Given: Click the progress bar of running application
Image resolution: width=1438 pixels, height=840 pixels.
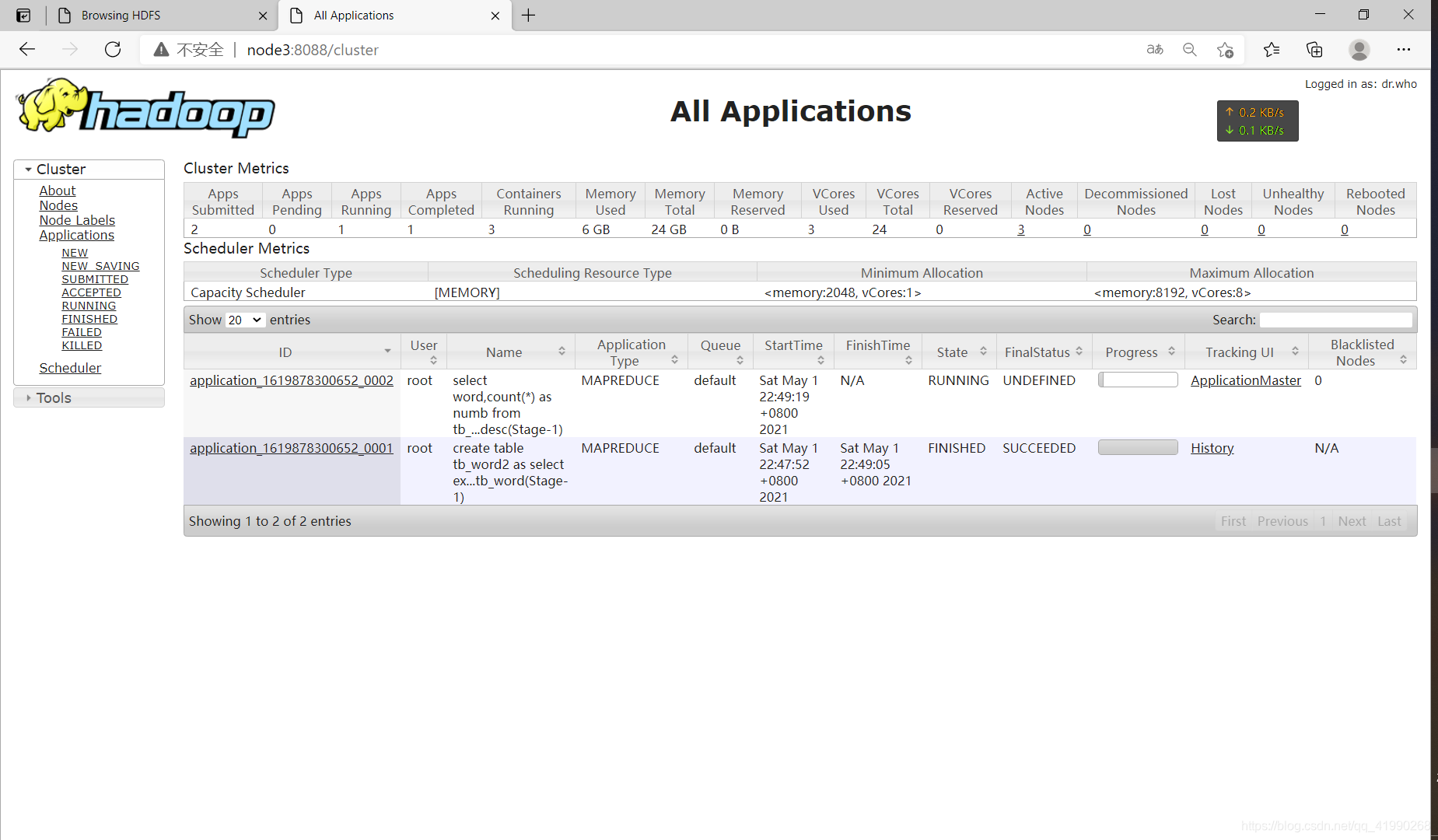Looking at the screenshot, I should [1138, 380].
